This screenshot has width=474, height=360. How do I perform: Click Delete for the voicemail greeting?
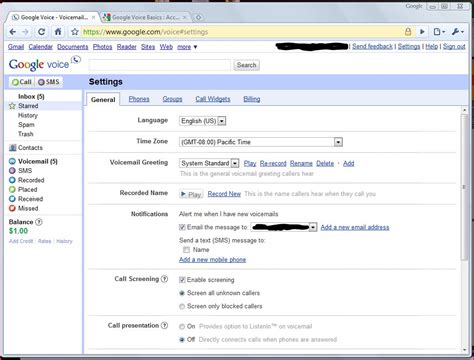pyautogui.click(x=325, y=163)
